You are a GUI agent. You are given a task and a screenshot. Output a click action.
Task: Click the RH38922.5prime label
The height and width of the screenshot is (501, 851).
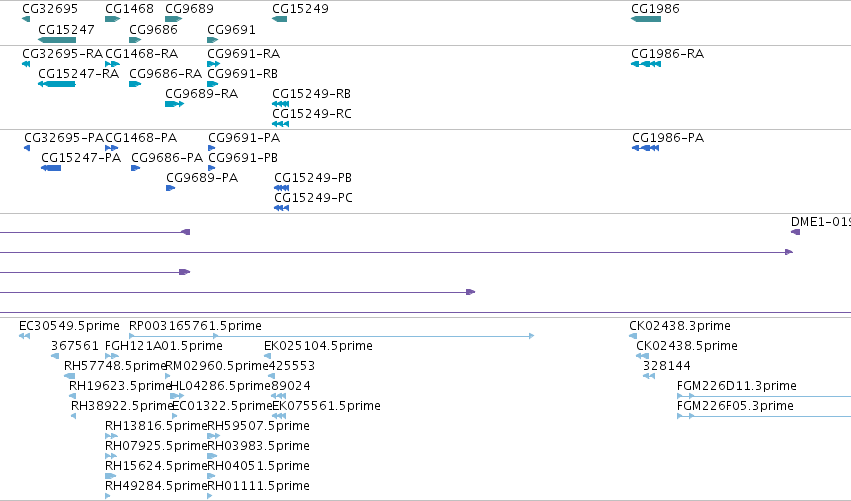122,406
